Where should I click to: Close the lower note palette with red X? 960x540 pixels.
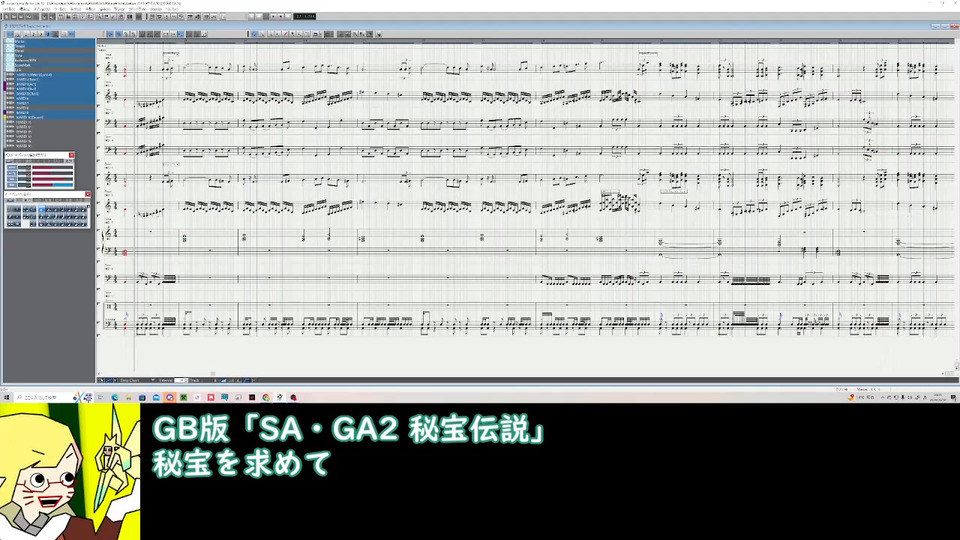(x=88, y=194)
